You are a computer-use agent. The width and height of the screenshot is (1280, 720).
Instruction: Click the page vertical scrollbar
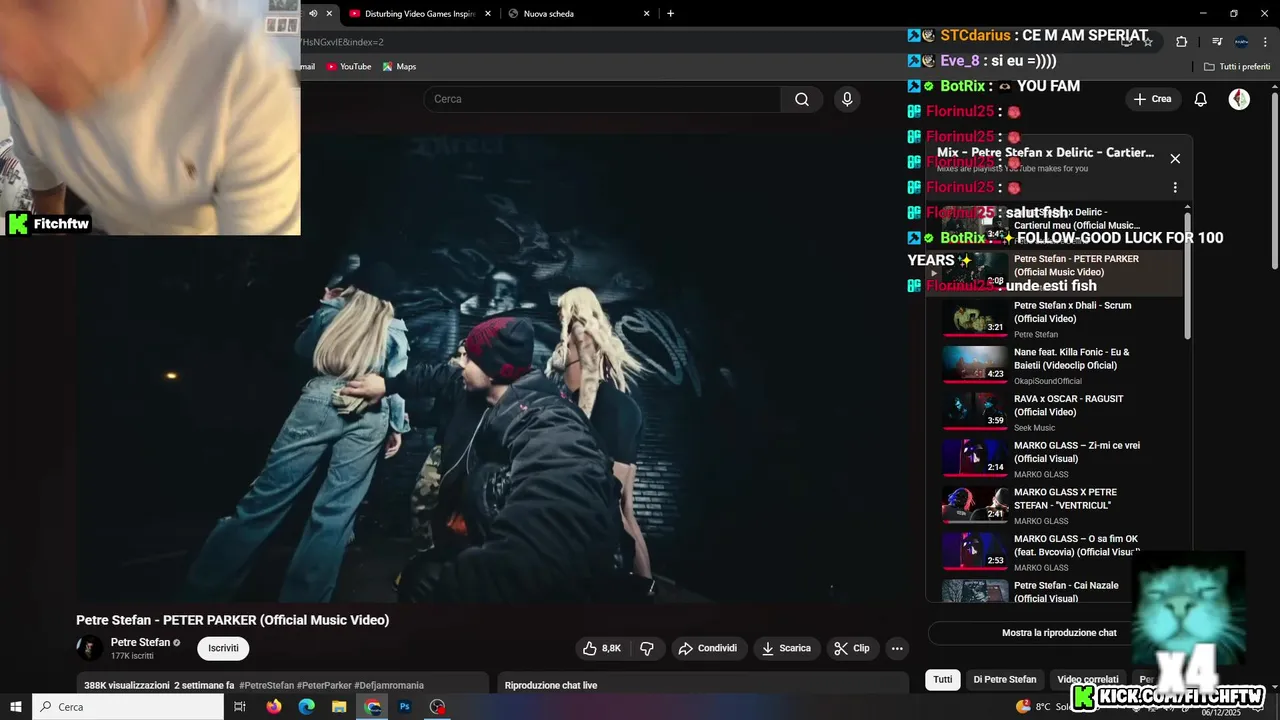pyautogui.click(x=1275, y=180)
